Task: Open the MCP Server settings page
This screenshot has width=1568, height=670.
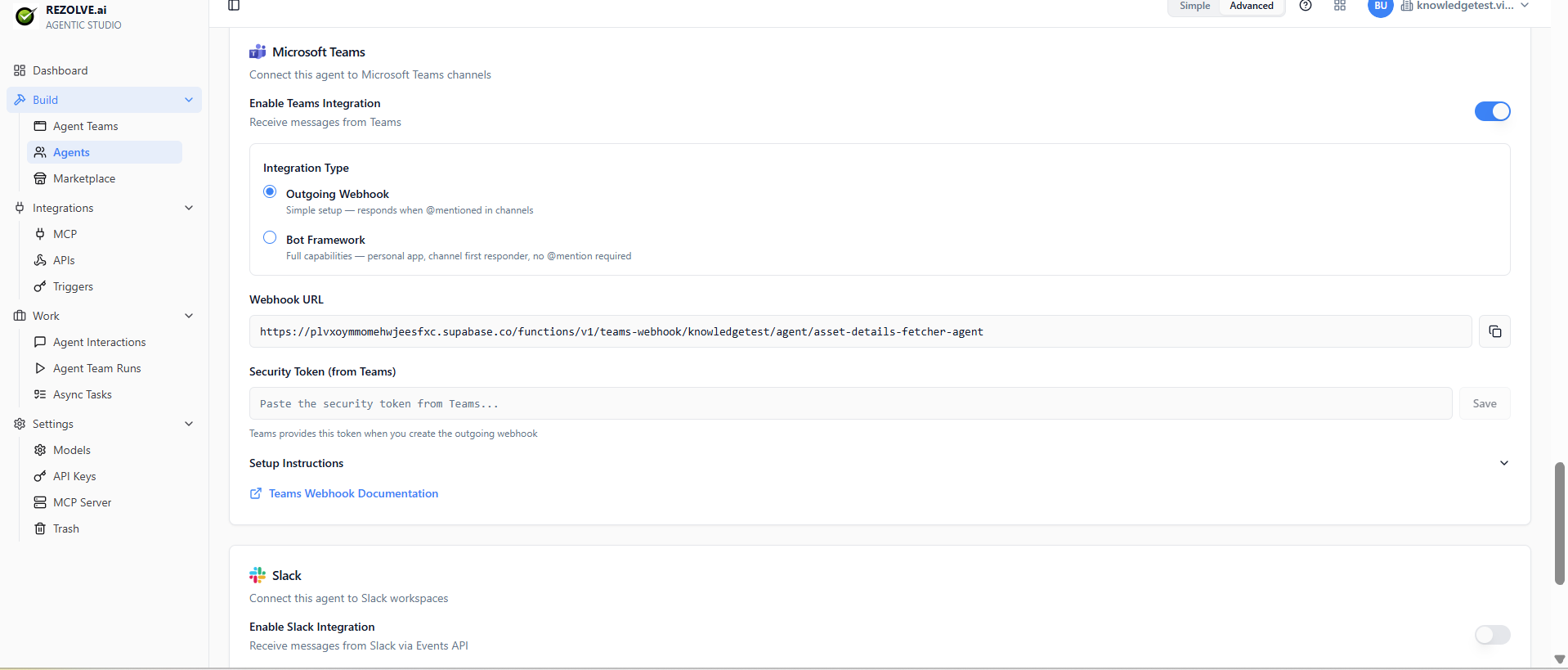Action: coord(105,502)
